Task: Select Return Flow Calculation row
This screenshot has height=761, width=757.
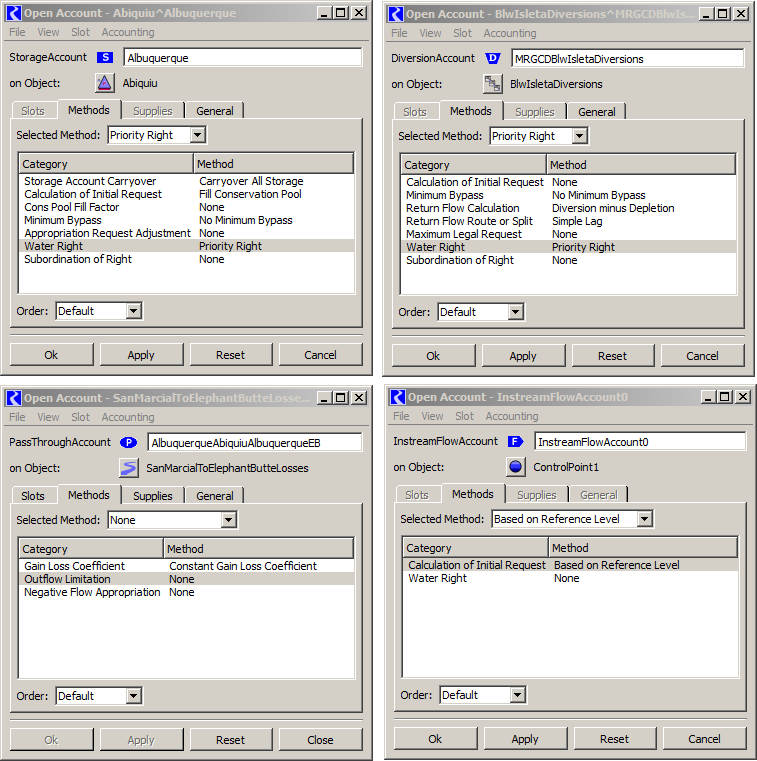Action: pyautogui.click(x=569, y=208)
